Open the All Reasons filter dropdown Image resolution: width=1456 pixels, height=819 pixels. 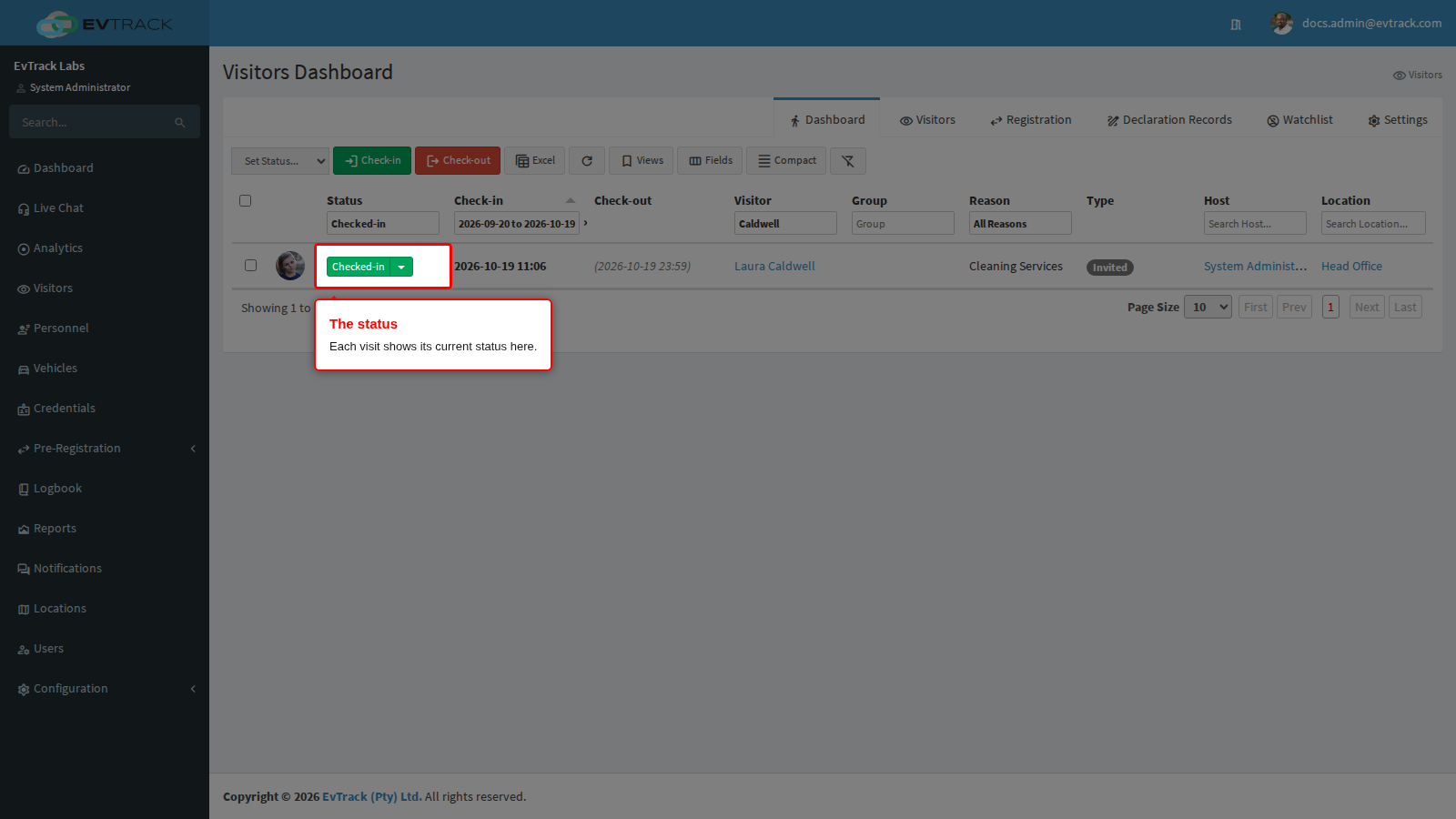pyautogui.click(x=1020, y=224)
